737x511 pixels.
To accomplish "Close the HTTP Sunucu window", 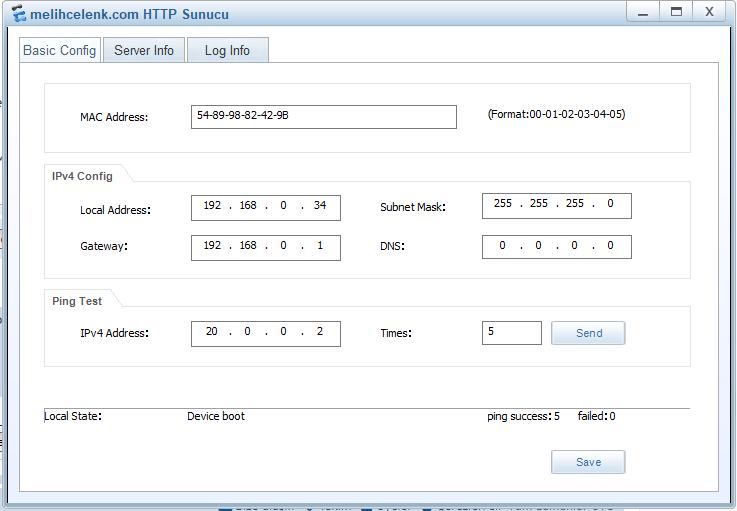I will click(709, 12).
